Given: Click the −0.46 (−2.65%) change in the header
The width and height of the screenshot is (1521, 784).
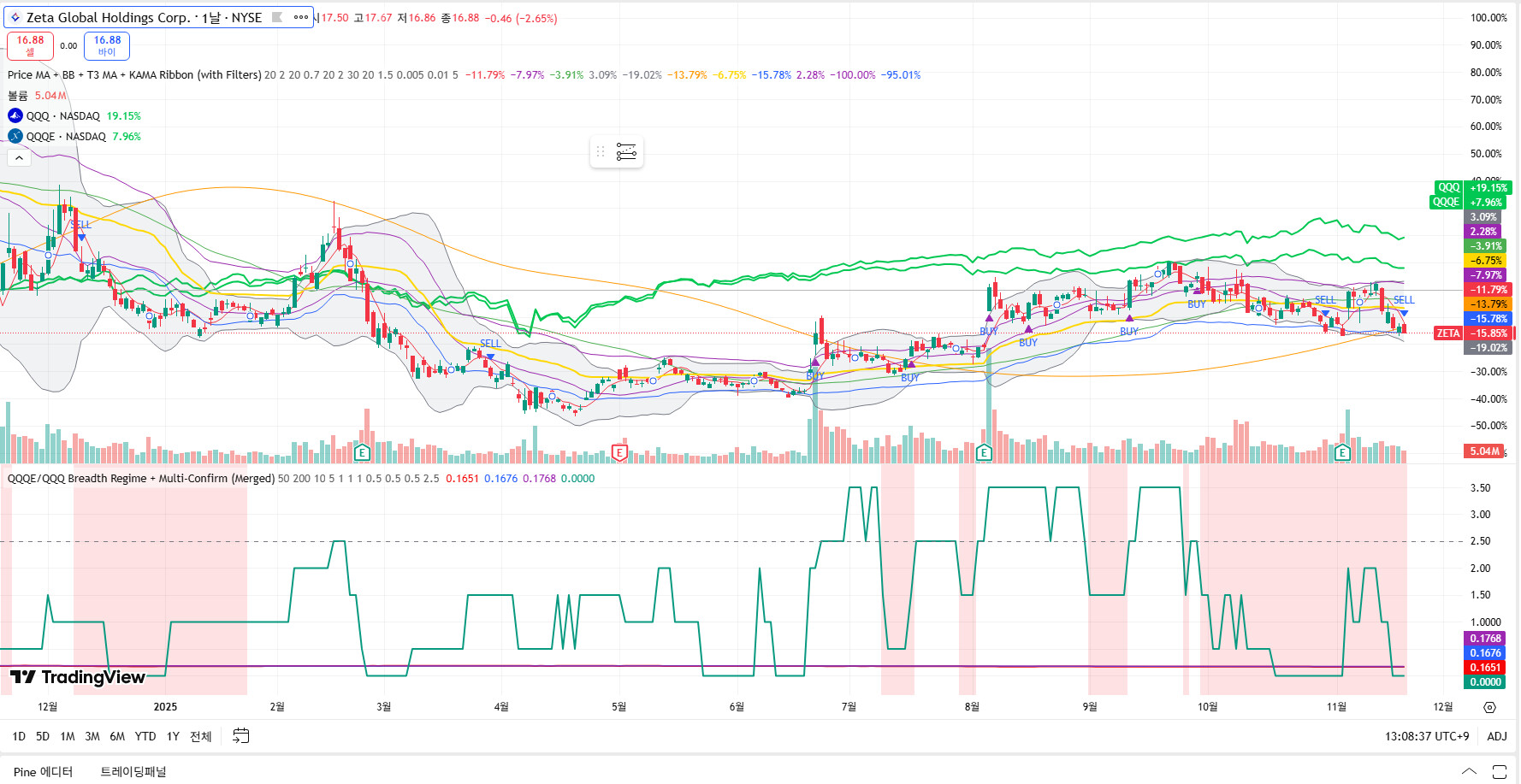Looking at the screenshot, I should 521,18.
